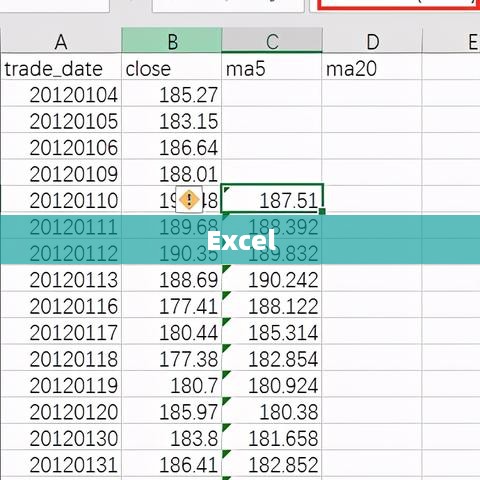
Task: Select cell with date 20120131
Action: tap(61, 464)
